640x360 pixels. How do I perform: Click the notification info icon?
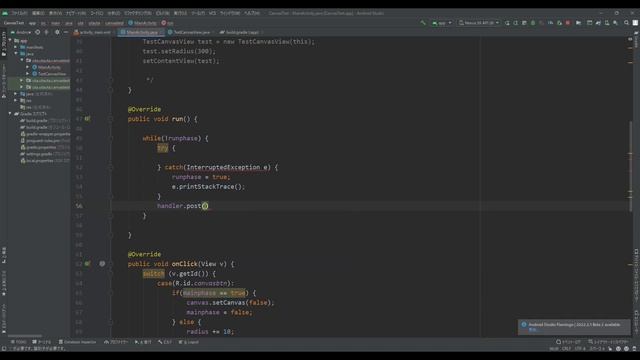point(524,324)
